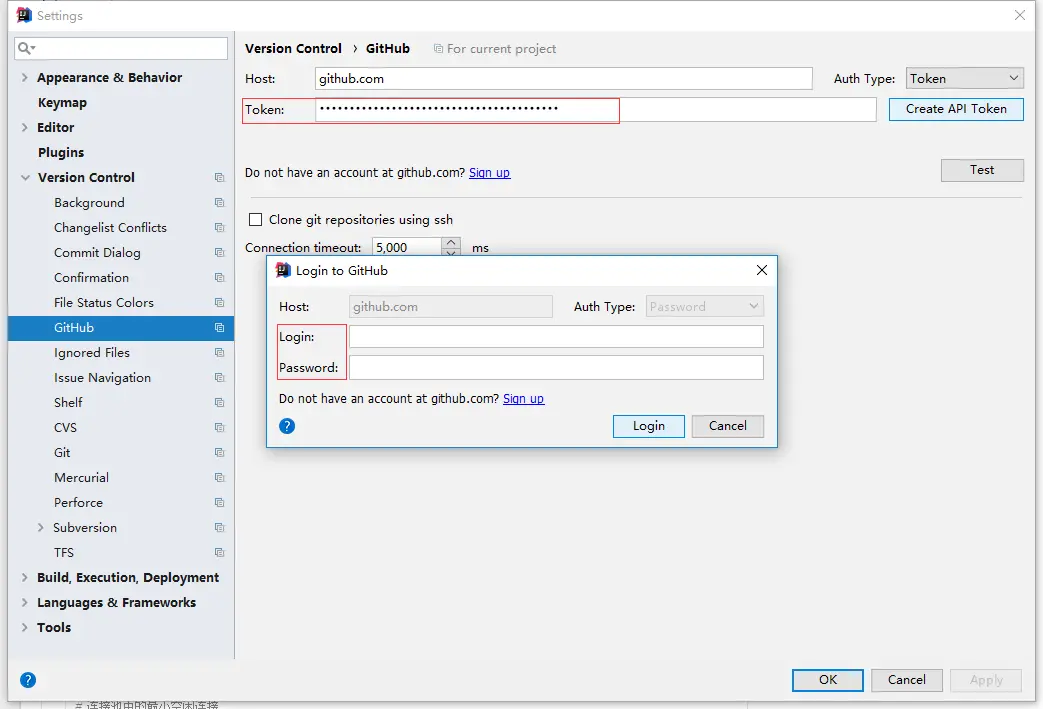The width and height of the screenshot is (1043, 709).
Task: Click the settings search box
Action: (121, 48)
